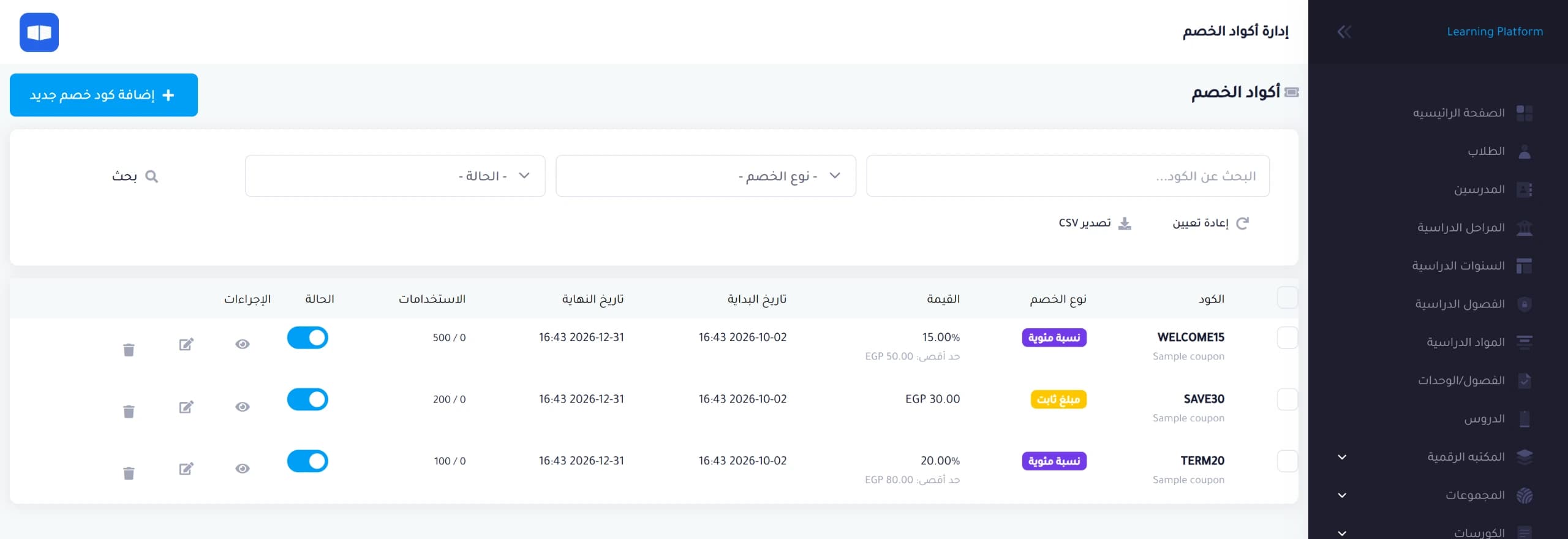Open المدرسين sidebar menu item
This screenshot has height=539, width=1568.
(1438, 190)
